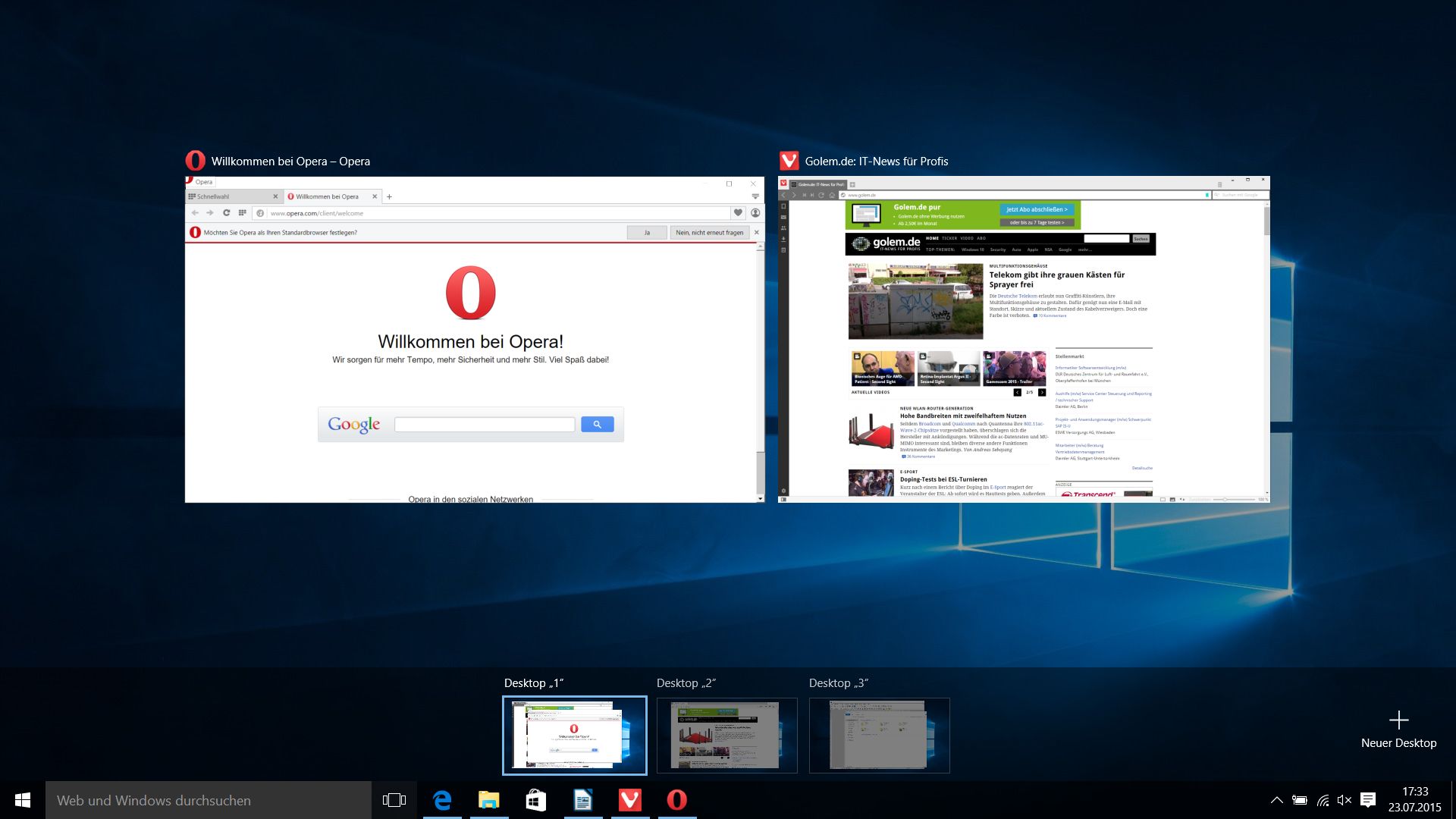Open the document app icon on taskbar

pos(583,800)
